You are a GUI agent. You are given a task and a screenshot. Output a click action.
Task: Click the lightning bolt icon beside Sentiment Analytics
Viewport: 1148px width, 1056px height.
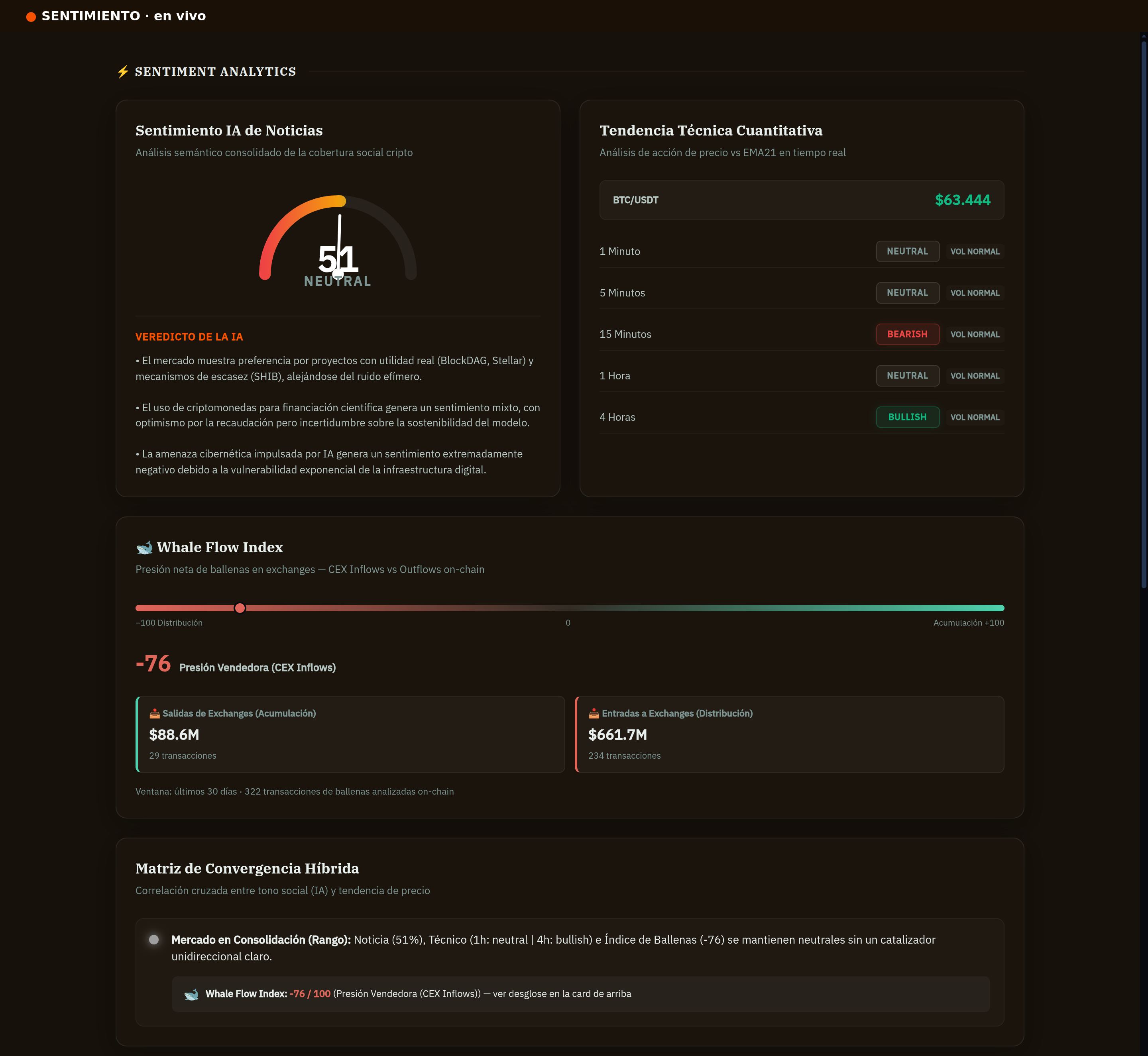(123, 72)
